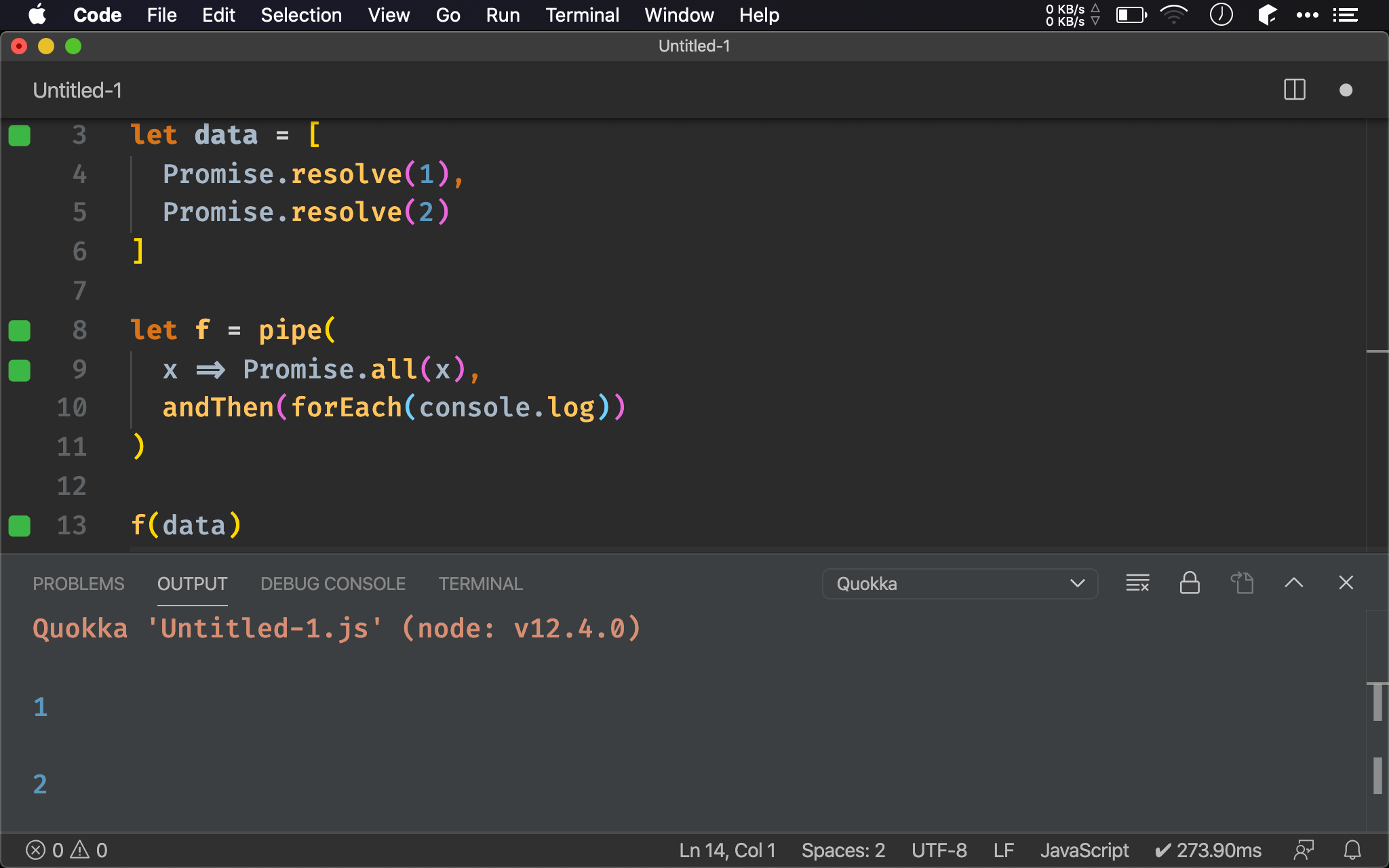Switch to the PROBLEMS tab
This screenshot has height=868, width=1389.
[x=79, y=584]
